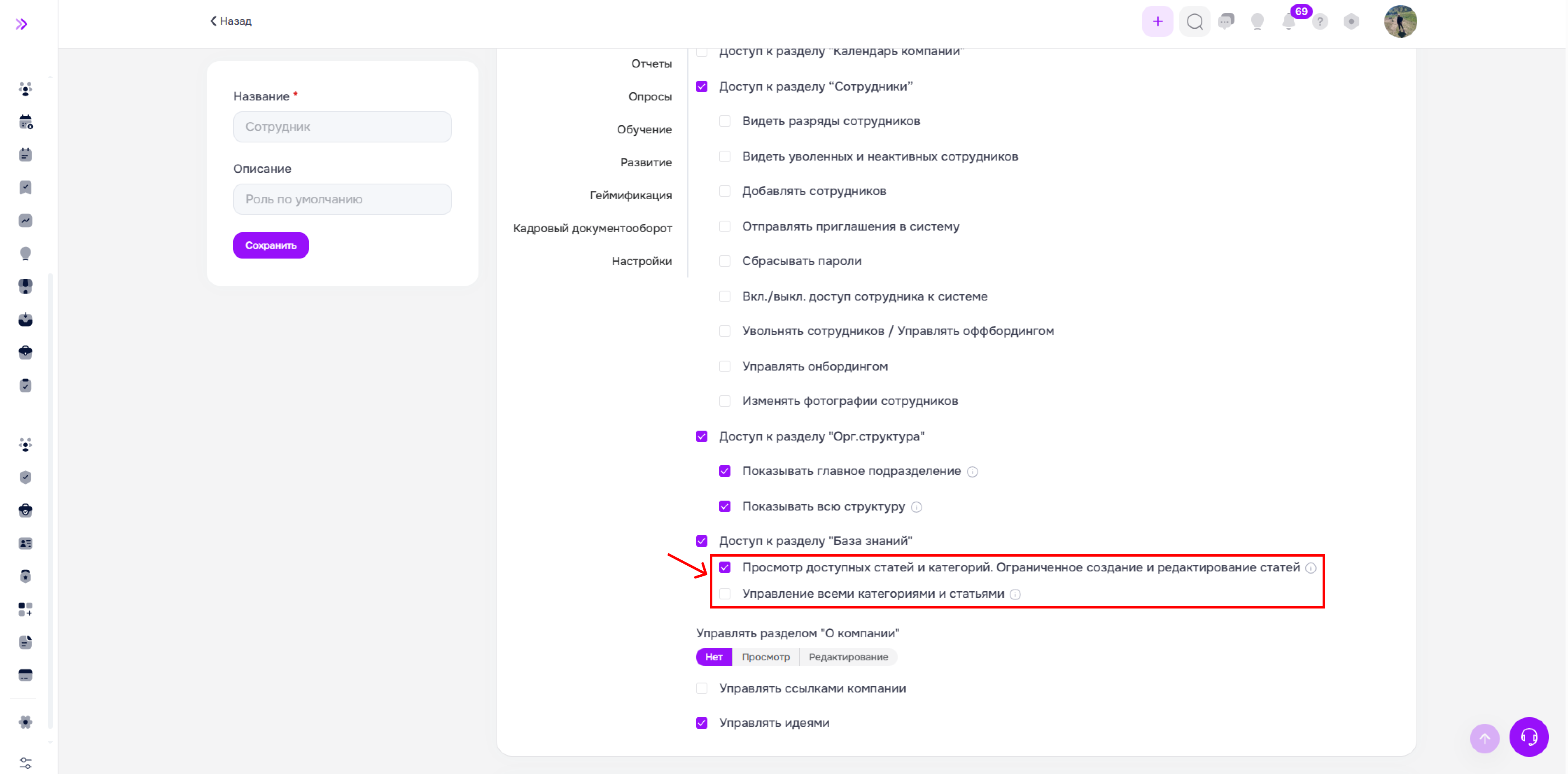Uncheck "Показывать всю структуру" checkbox
The height and width of the screenshot is (774, 1568).
coord(724,506)
